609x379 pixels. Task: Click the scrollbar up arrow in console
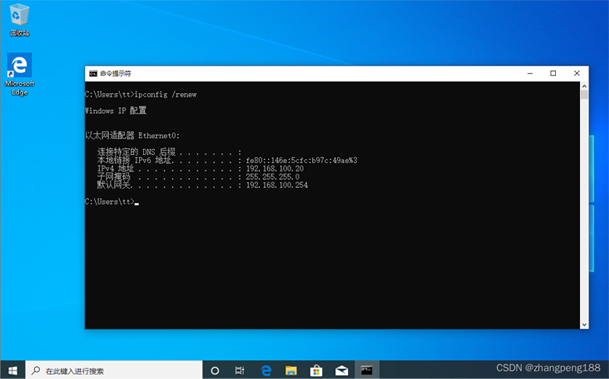(584, 86)
